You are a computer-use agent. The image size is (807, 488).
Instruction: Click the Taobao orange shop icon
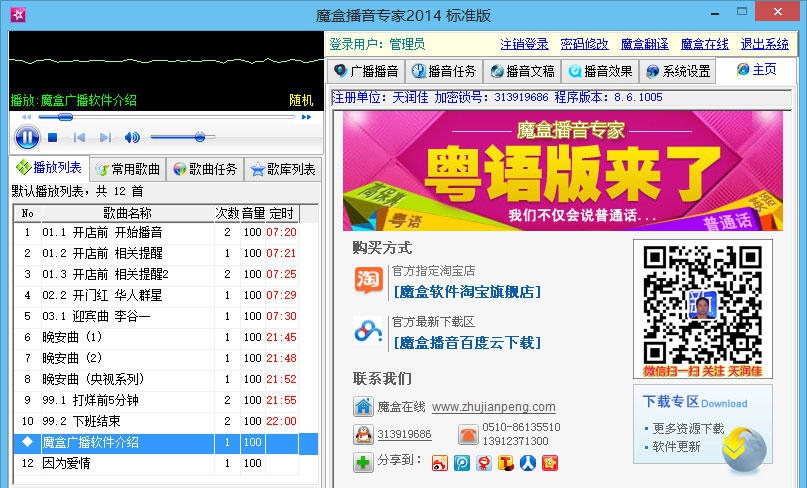tap(367, 281)
